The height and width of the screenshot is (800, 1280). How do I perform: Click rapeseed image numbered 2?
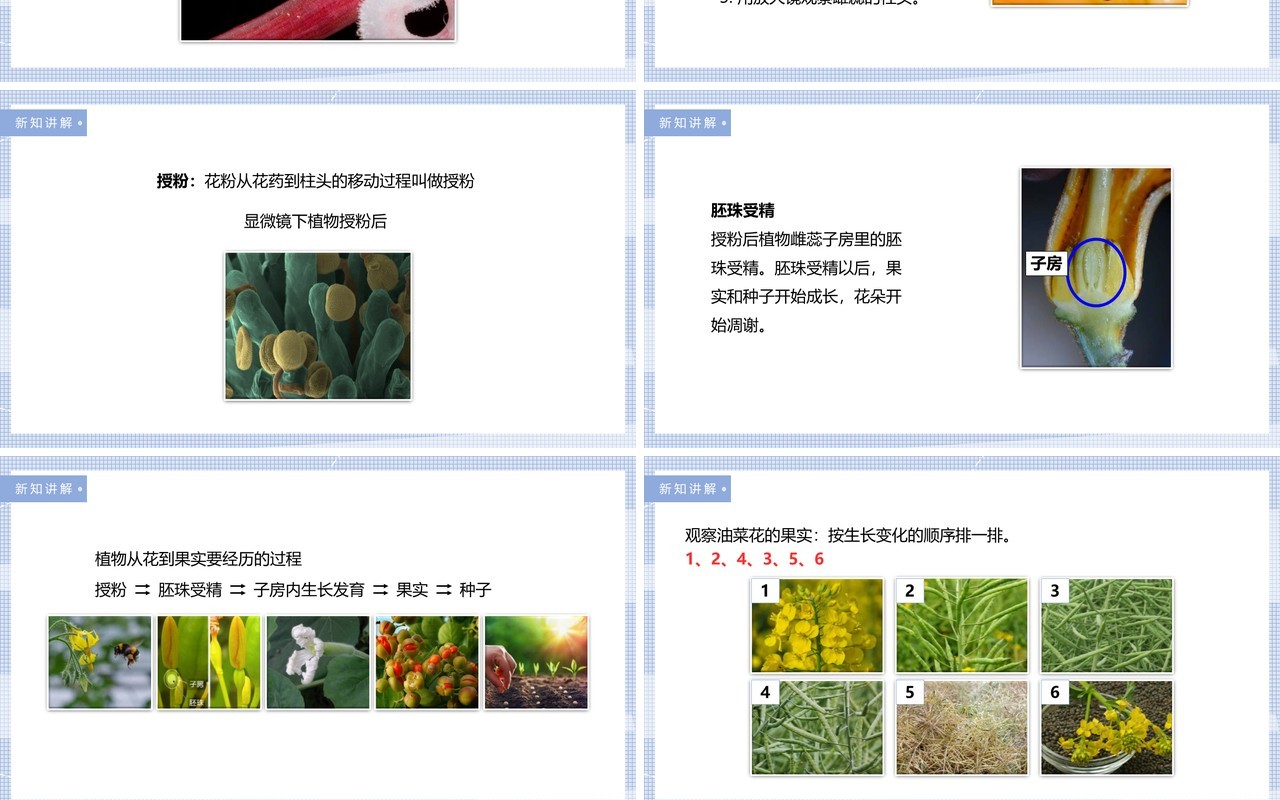(x=962, y=625)
